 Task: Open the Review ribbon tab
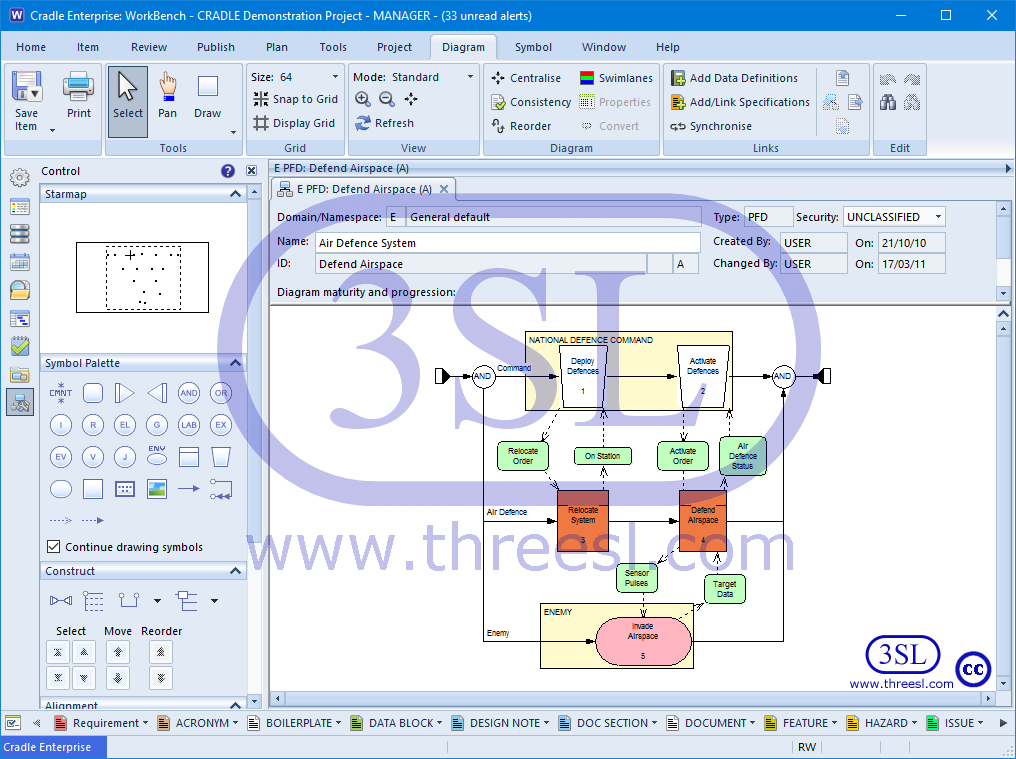(149, 47)
